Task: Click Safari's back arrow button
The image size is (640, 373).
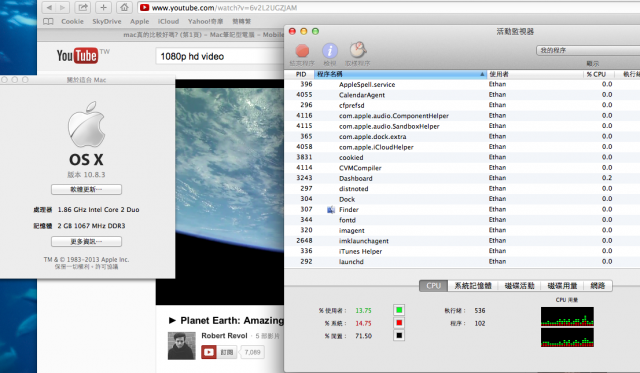Action: (49, 7)
